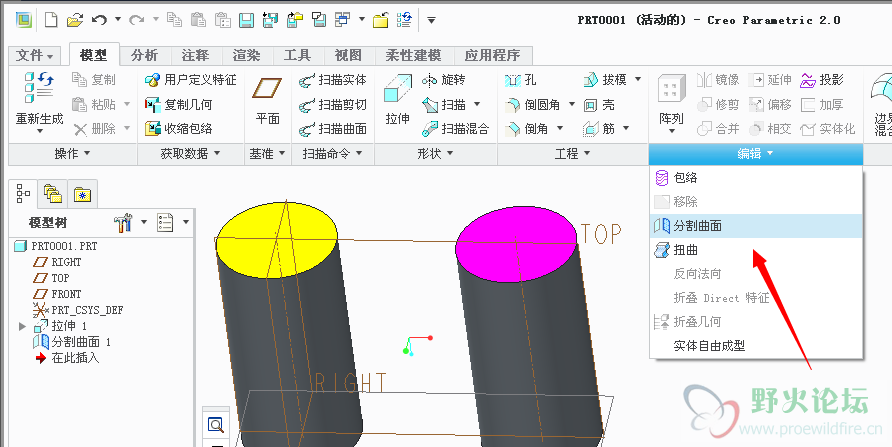Start the 旋转 revolve tool
Viewport: 892px width, 447px height.
point(443,80)
